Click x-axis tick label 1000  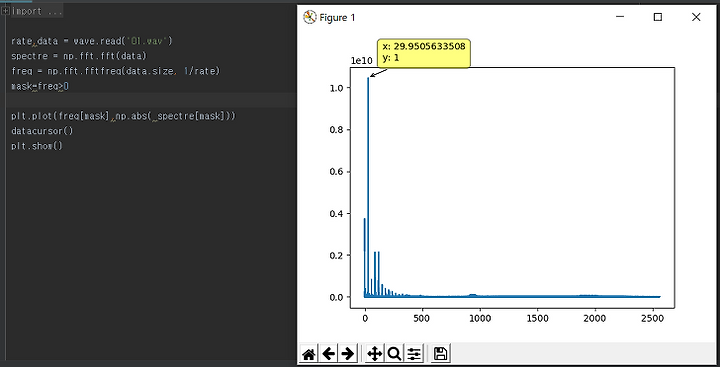click(480, 318)
